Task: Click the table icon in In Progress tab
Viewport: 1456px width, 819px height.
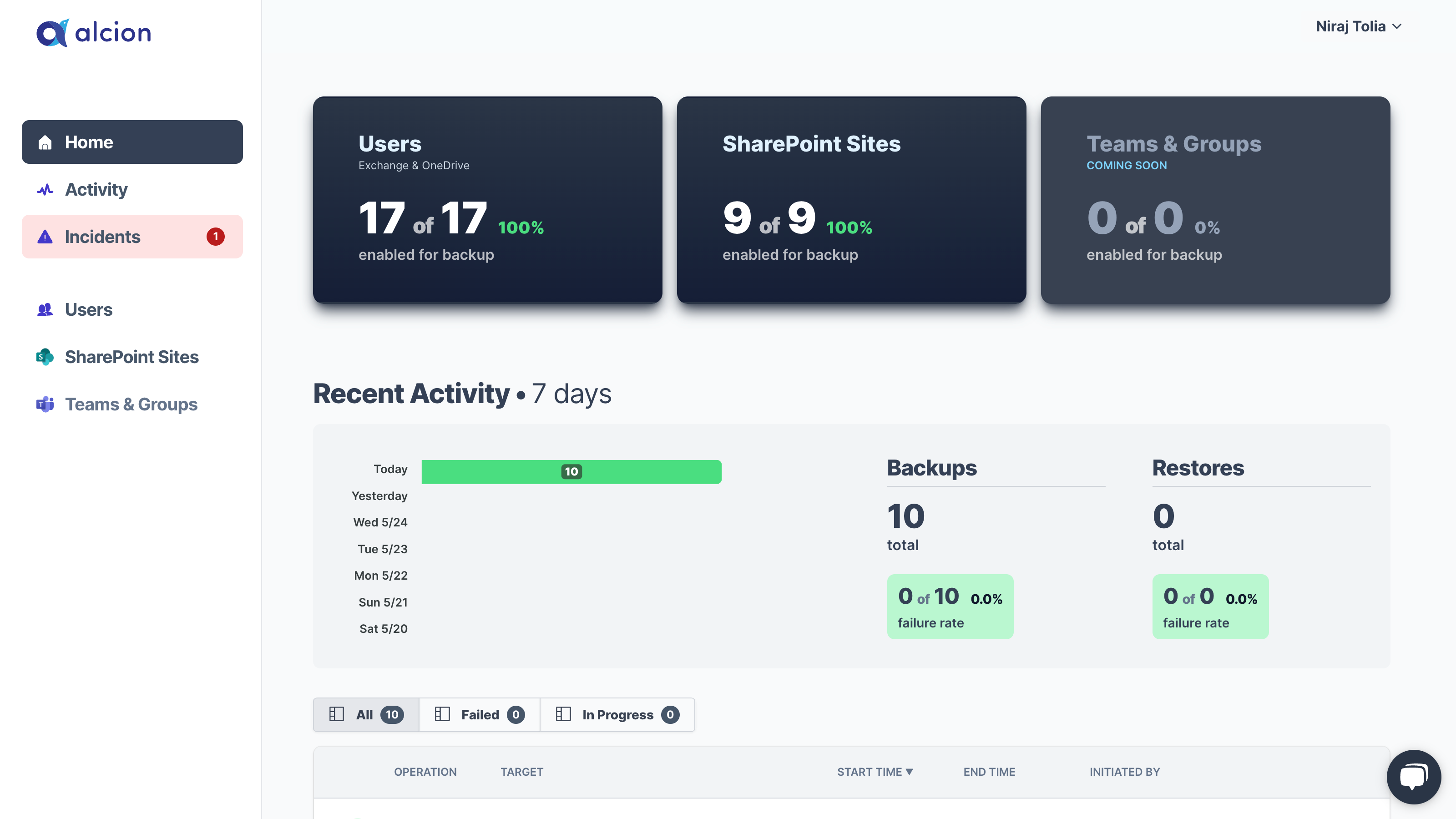Action: click(563, 714)
